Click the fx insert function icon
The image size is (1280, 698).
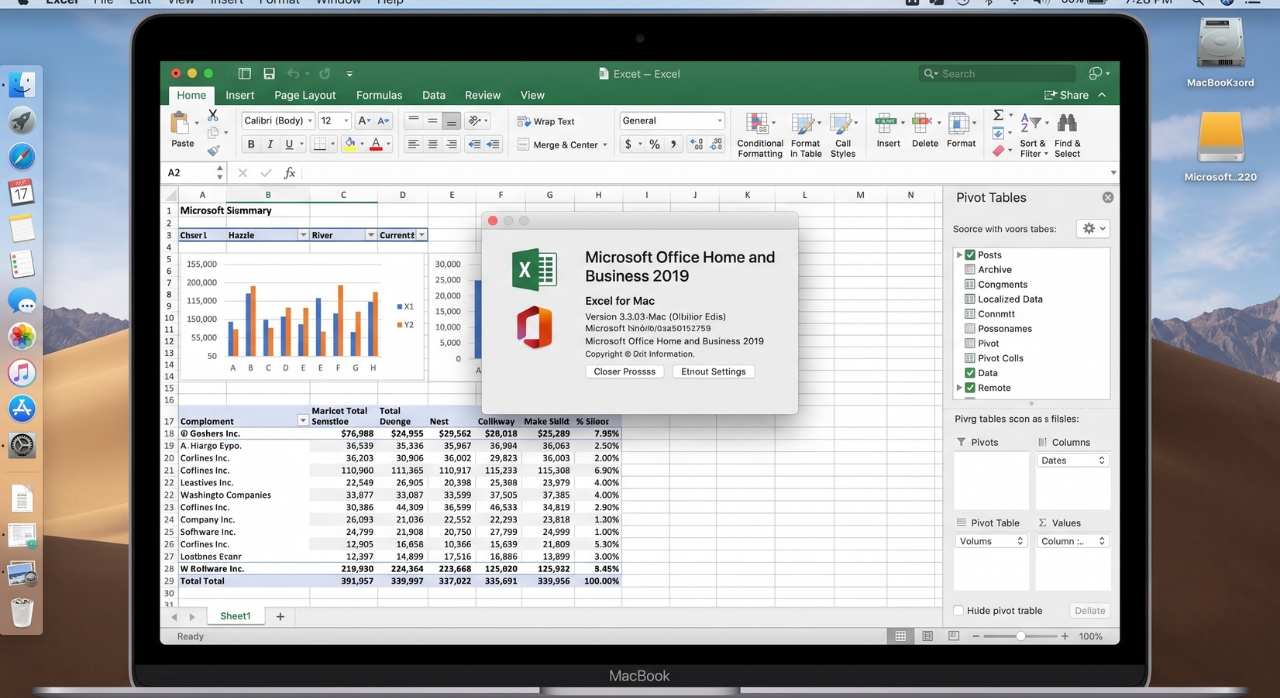(289, 173)
